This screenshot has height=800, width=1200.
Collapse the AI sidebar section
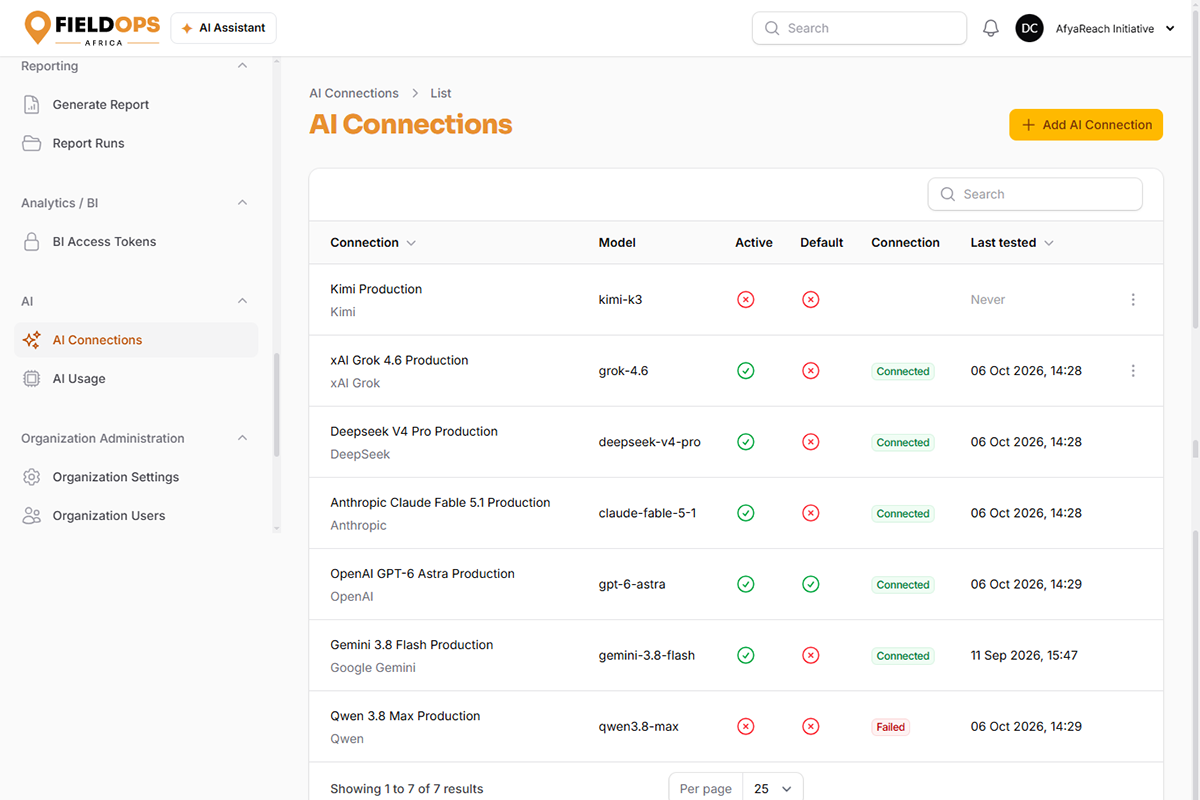242,301
